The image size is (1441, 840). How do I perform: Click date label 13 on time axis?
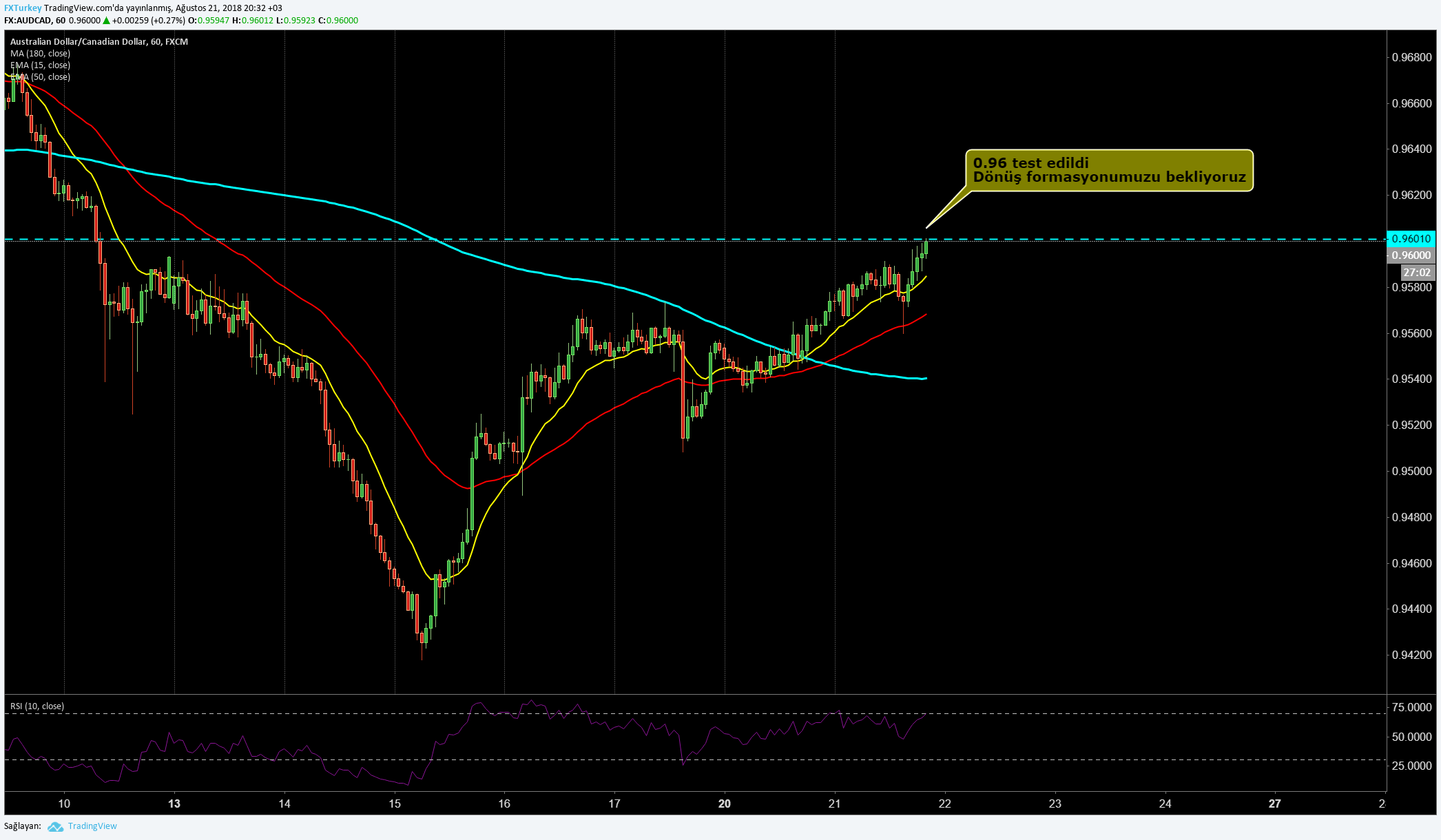[x=174, y=804]
